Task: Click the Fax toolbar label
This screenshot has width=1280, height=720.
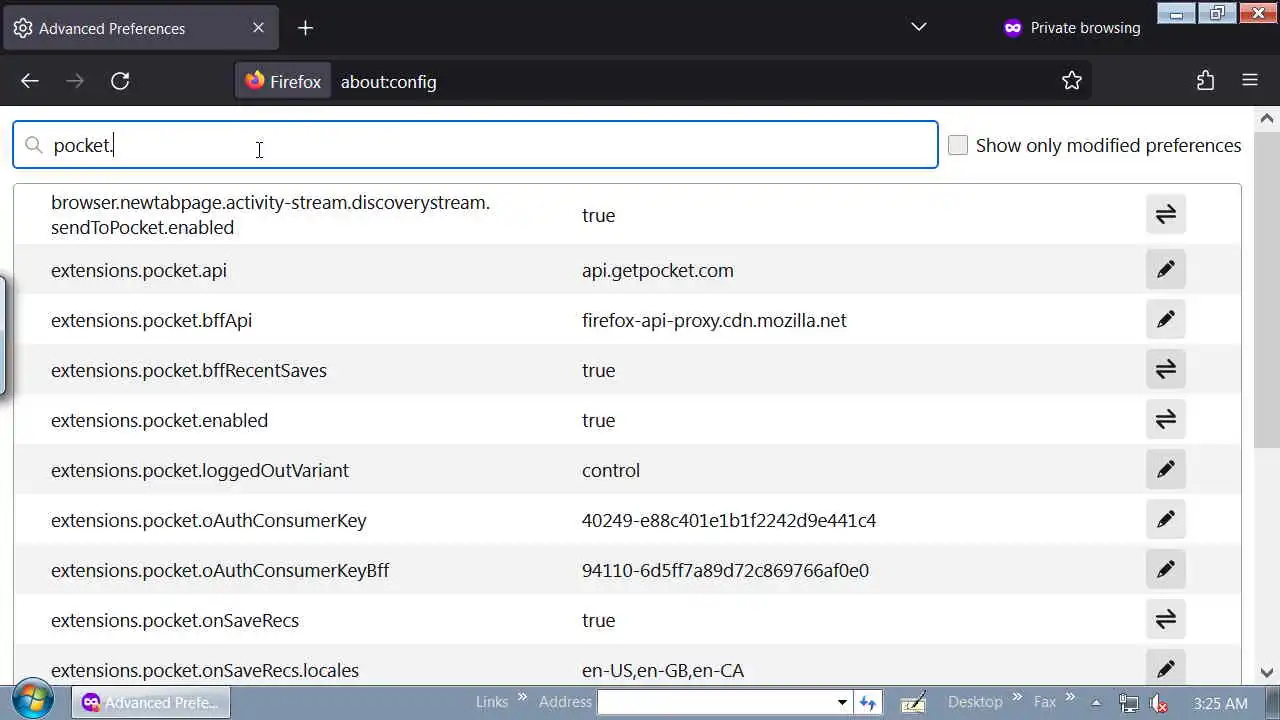Action: pos(1045,702)
